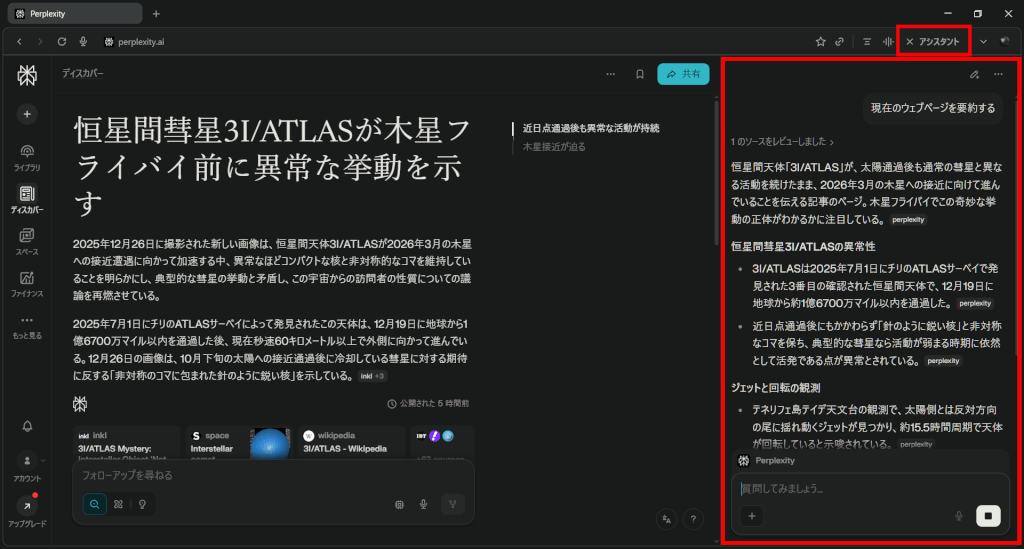Stop the assistant response generation
The height and width of the screenshot is (549, 1024).
(988, 515)
